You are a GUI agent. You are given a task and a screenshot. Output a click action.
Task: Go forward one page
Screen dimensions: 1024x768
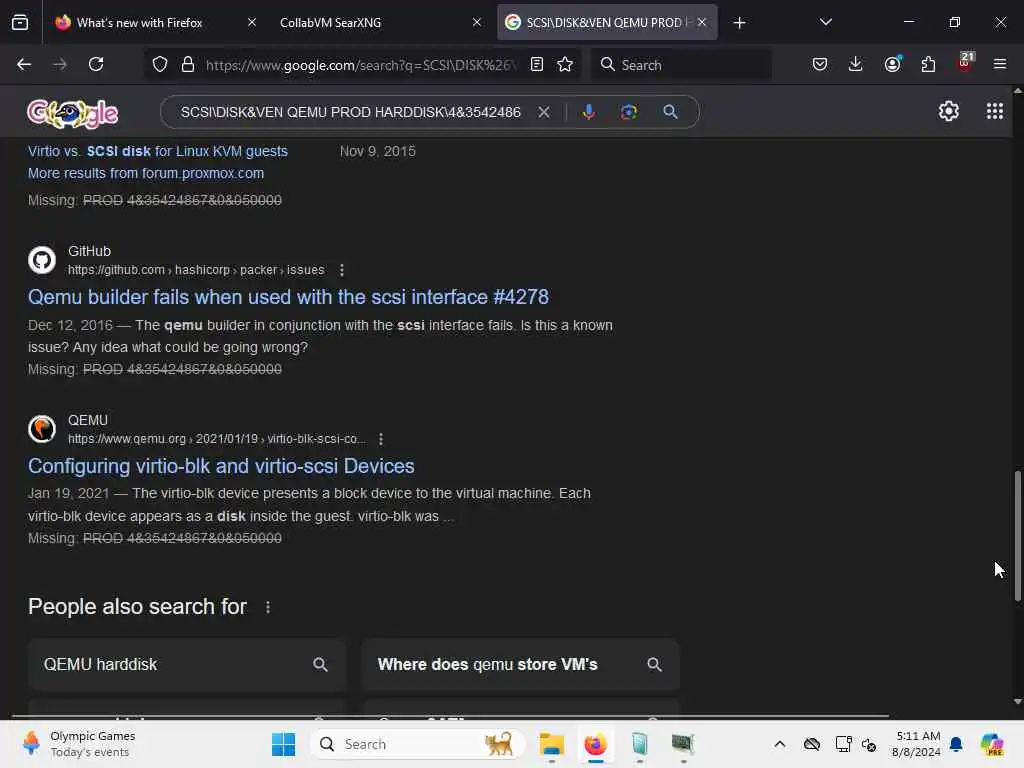click(x=60, y=64)
